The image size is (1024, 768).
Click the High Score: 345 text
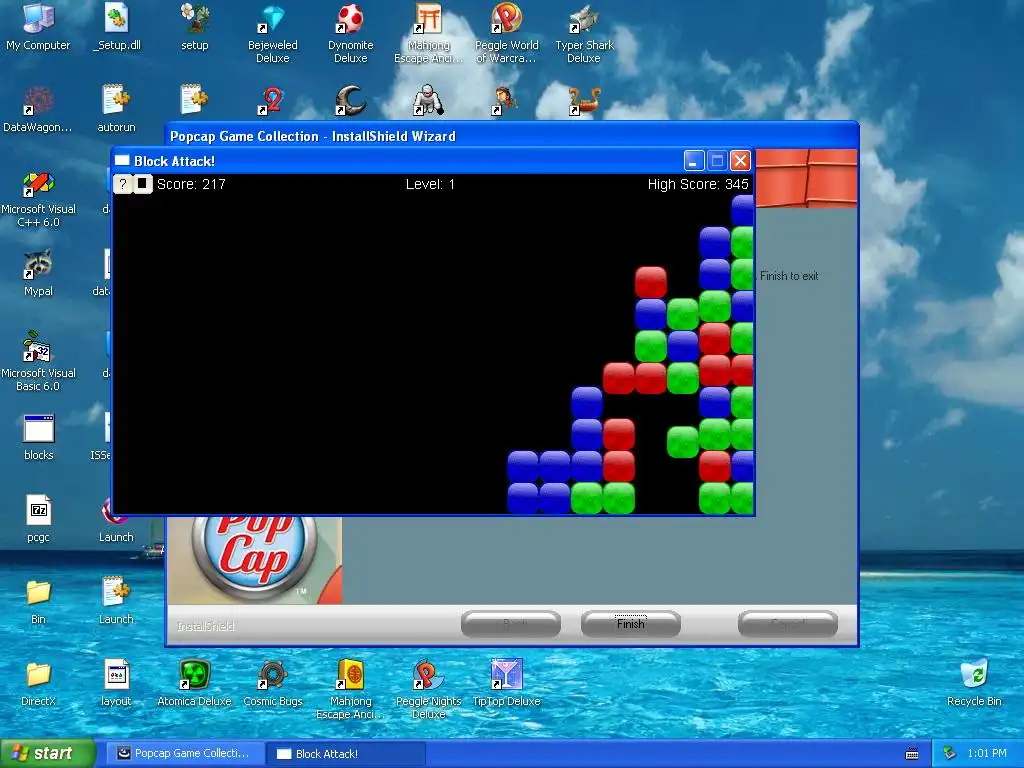(697, 184)
